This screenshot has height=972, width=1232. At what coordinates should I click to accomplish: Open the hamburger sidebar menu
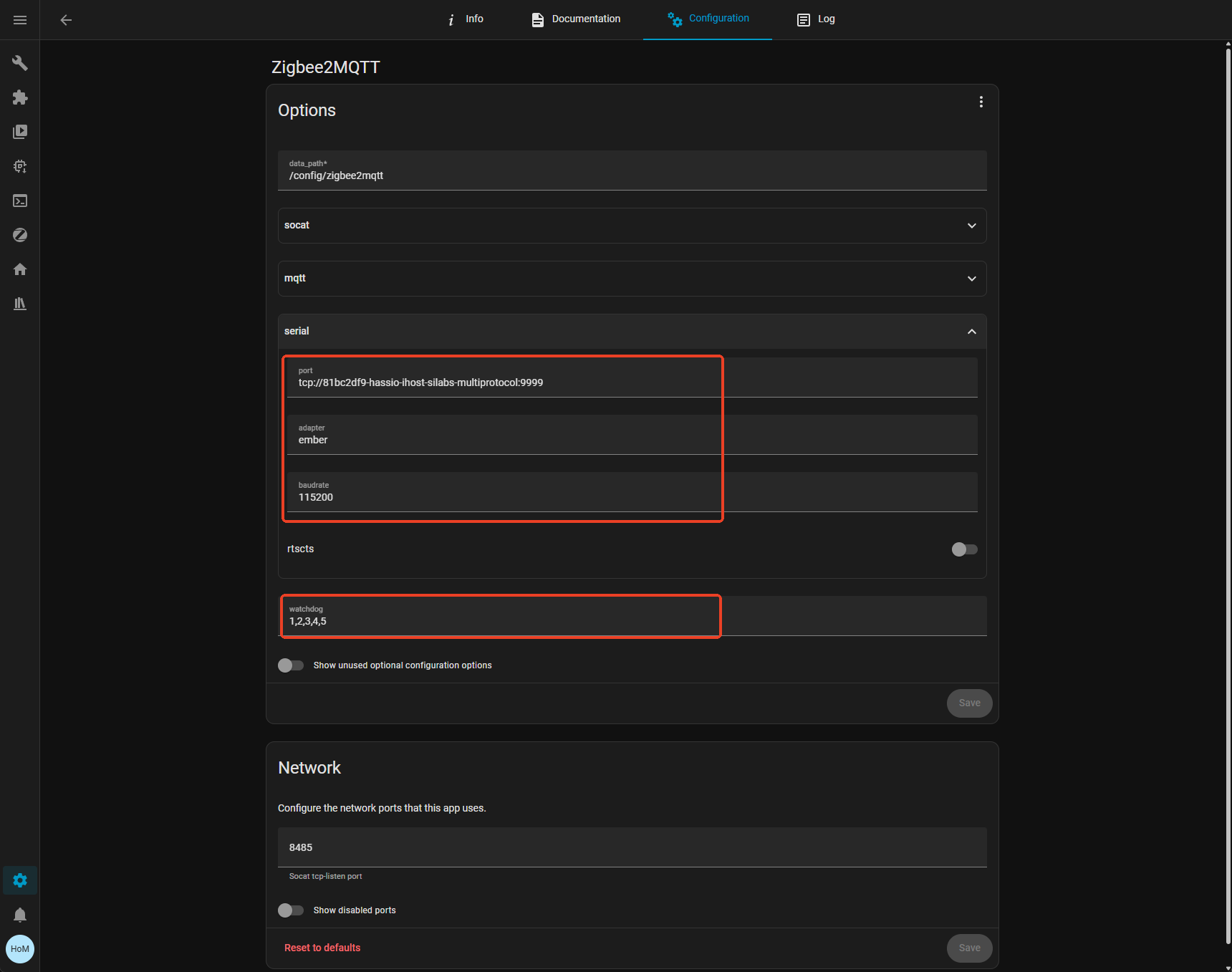20,20
